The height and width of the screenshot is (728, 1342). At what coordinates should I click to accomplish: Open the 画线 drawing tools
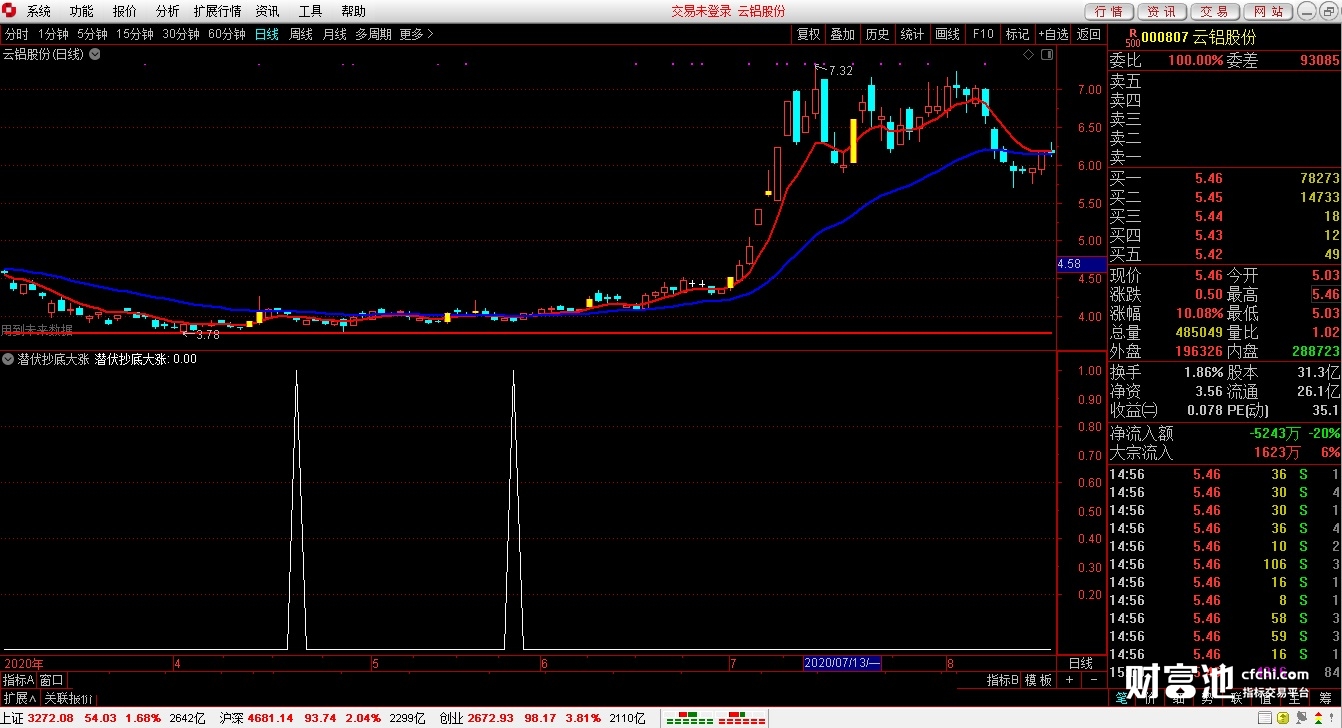(x=947, y=34)
